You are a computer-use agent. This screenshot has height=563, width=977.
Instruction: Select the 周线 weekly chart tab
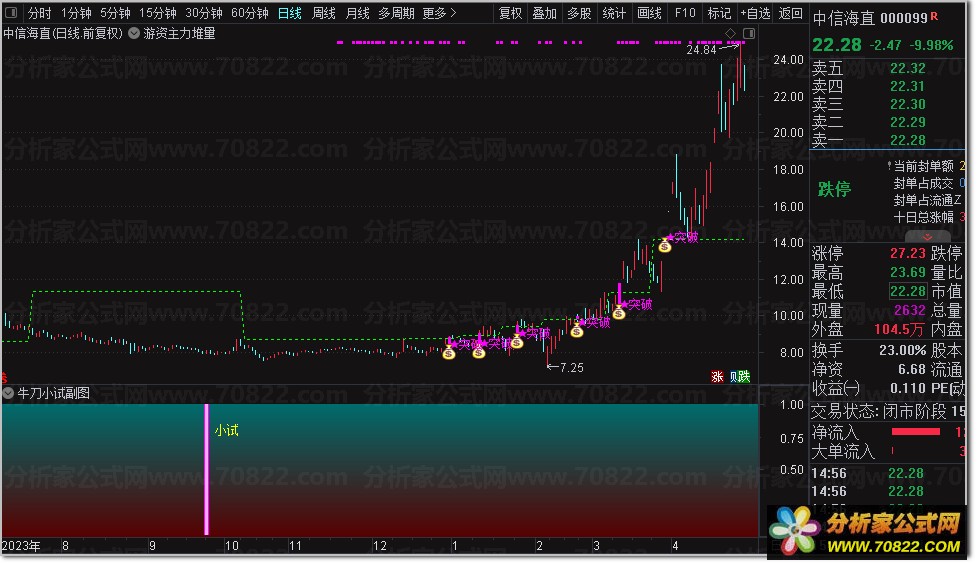[323, 13]
